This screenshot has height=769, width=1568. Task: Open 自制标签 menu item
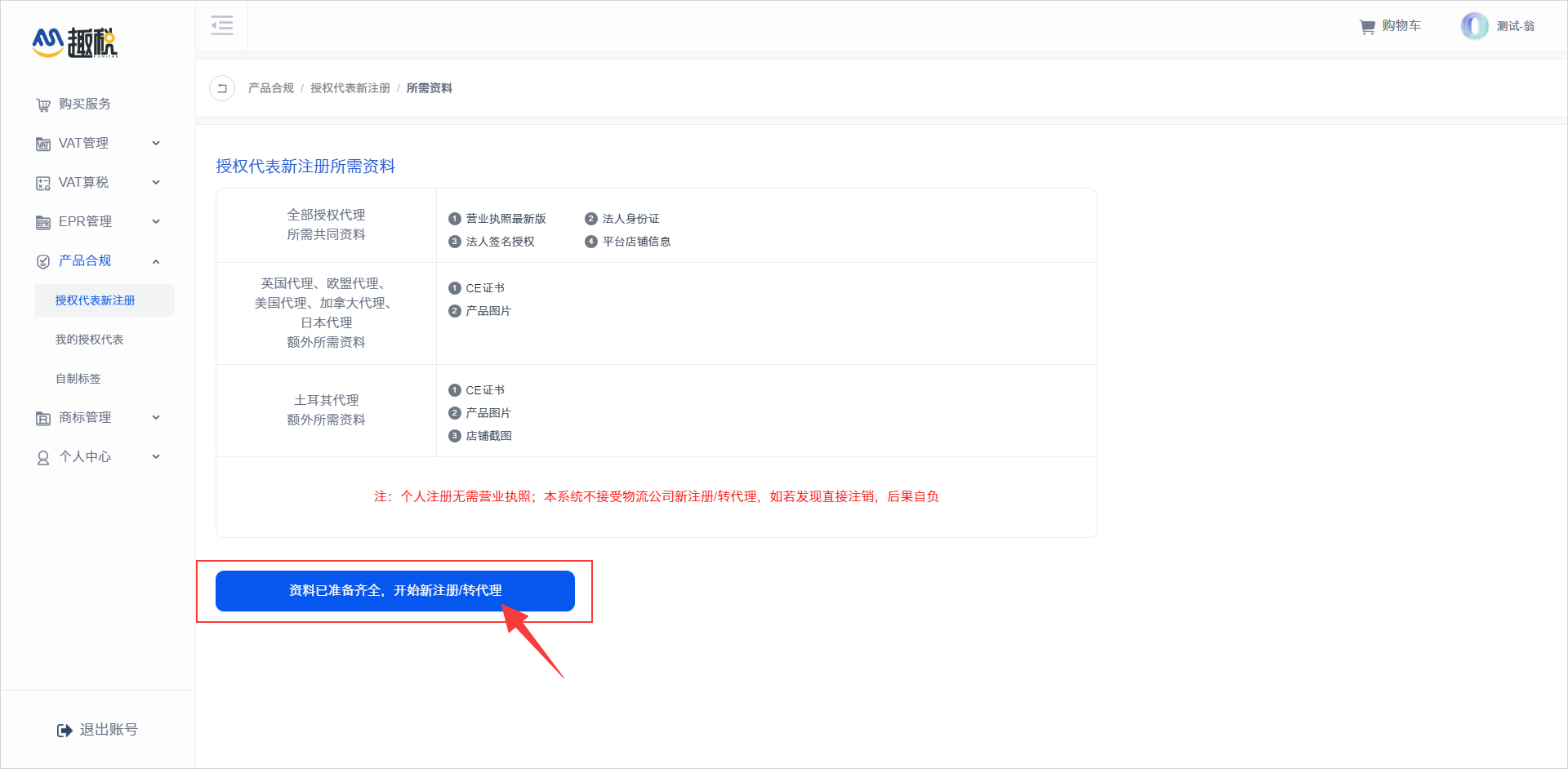[x=78, y=379]
